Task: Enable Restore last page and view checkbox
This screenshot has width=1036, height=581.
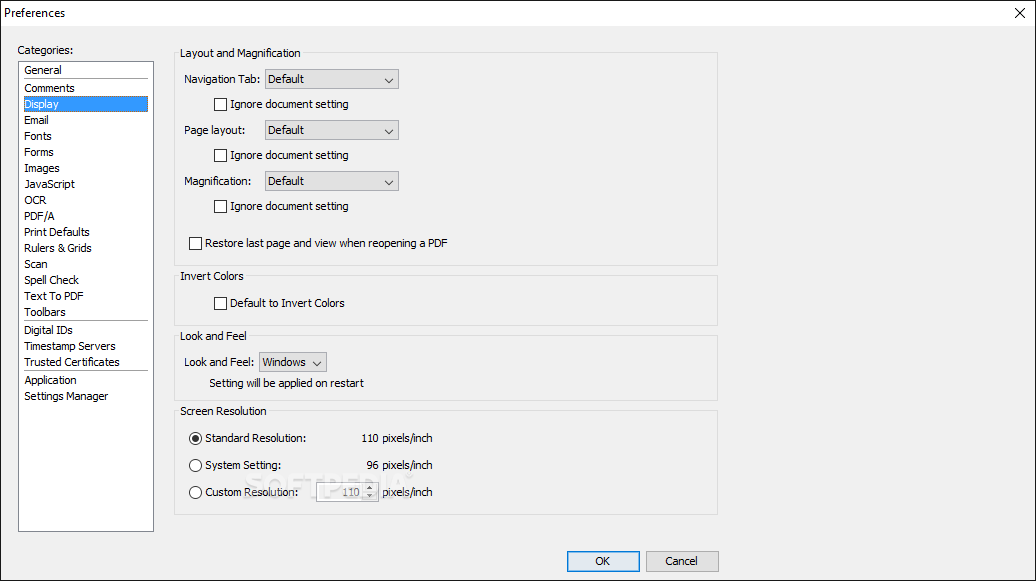Action: coord(196,243)
